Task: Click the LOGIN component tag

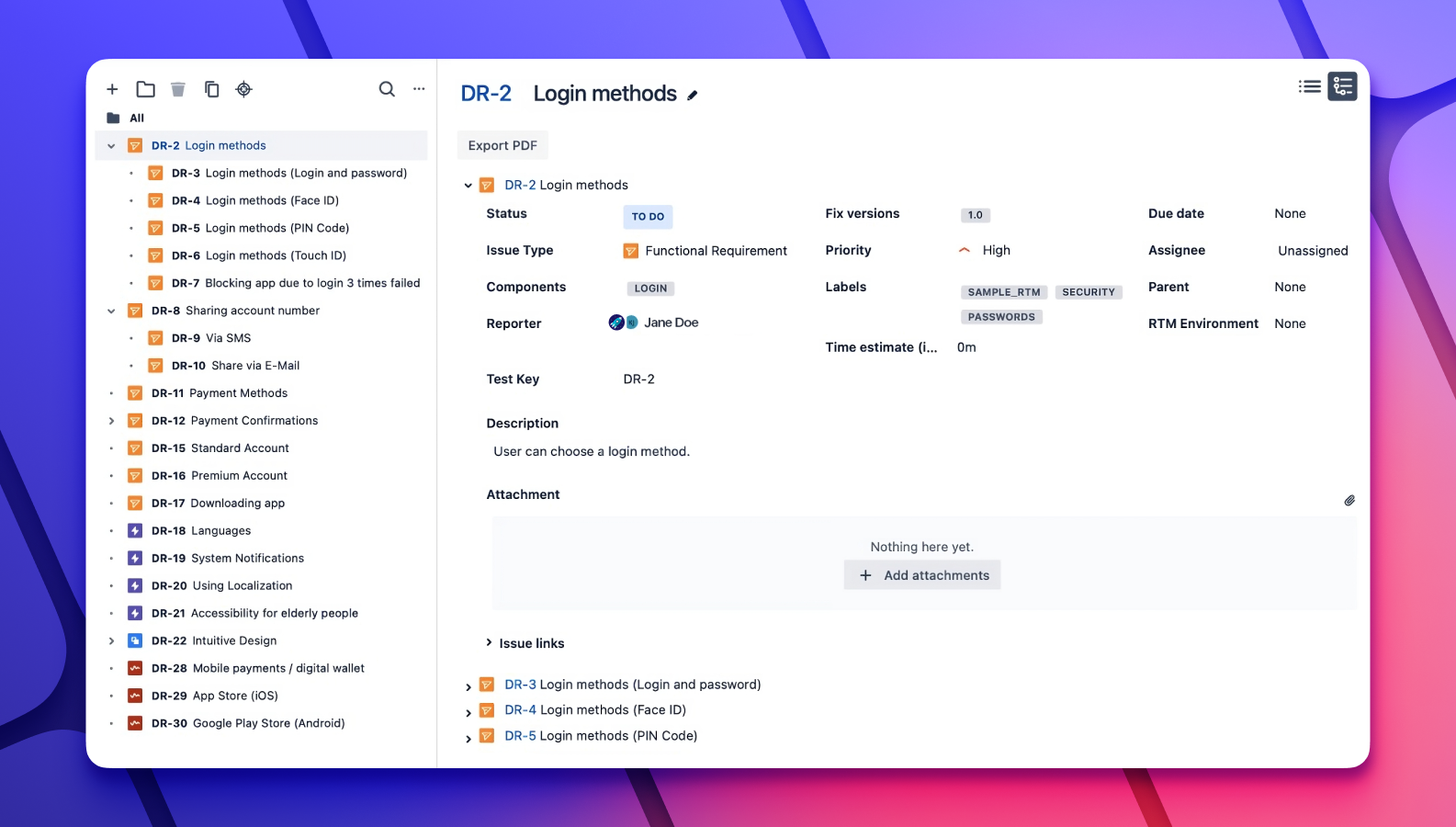Action: 650,289
